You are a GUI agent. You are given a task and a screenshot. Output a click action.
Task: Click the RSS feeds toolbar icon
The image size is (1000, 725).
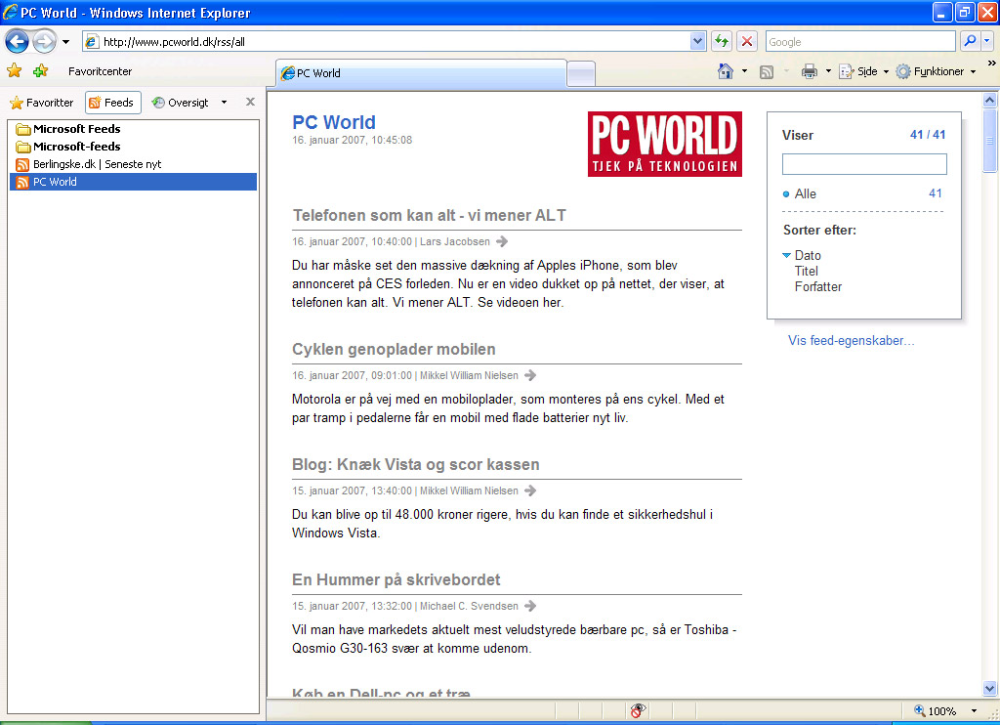pos(767,72)
